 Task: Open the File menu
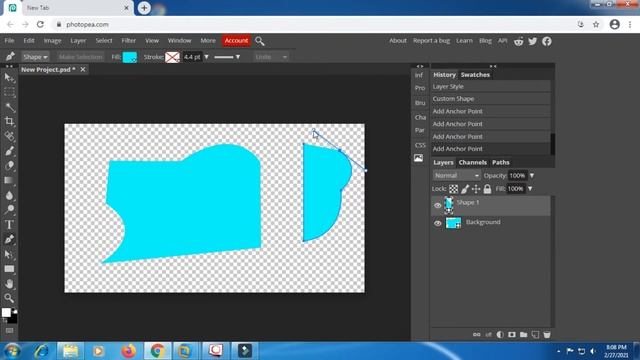pos(9,41)
